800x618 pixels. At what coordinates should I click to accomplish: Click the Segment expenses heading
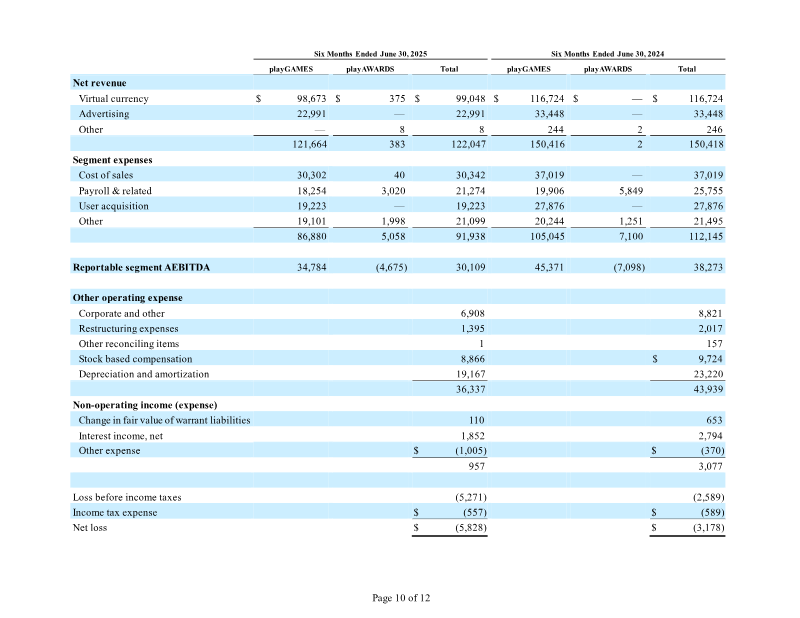[x=112, y=160]
